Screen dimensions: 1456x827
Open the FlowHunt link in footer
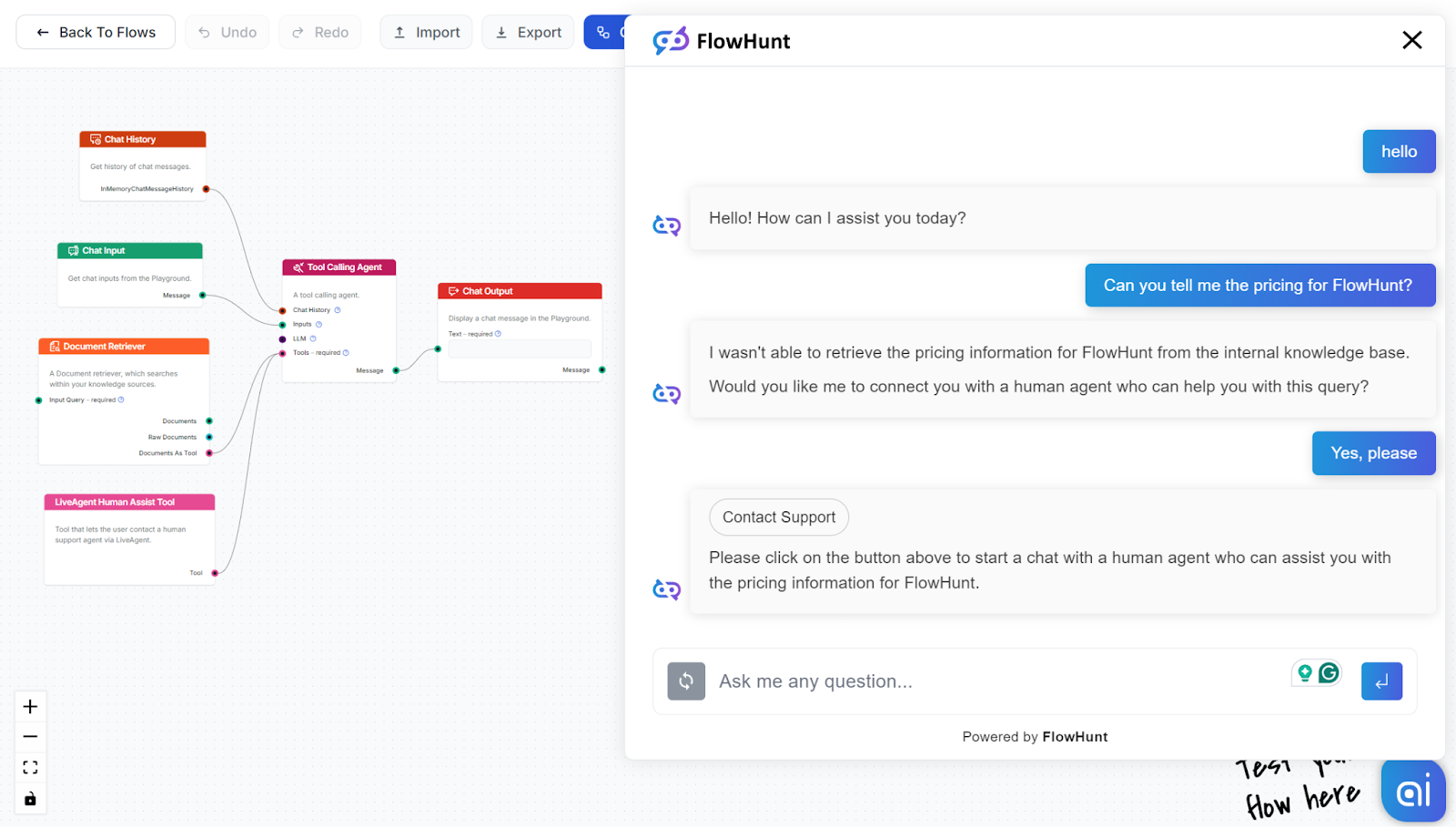click(x=1075, y=737)
